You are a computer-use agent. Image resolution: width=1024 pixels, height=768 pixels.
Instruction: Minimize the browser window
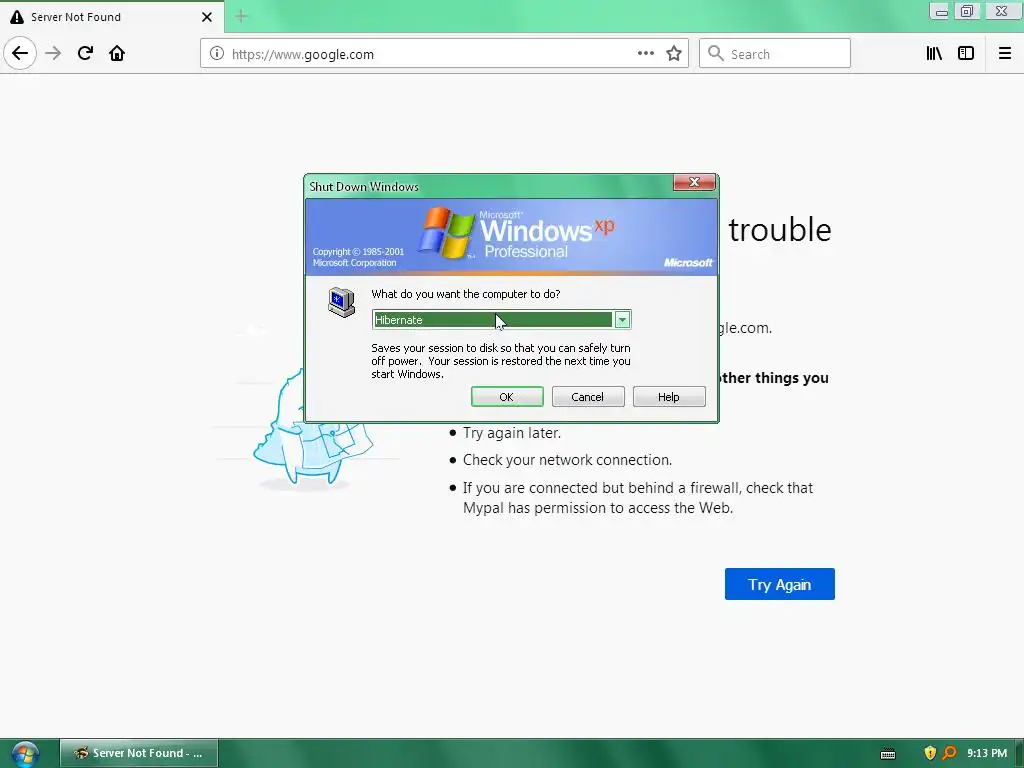coord(940,11)
